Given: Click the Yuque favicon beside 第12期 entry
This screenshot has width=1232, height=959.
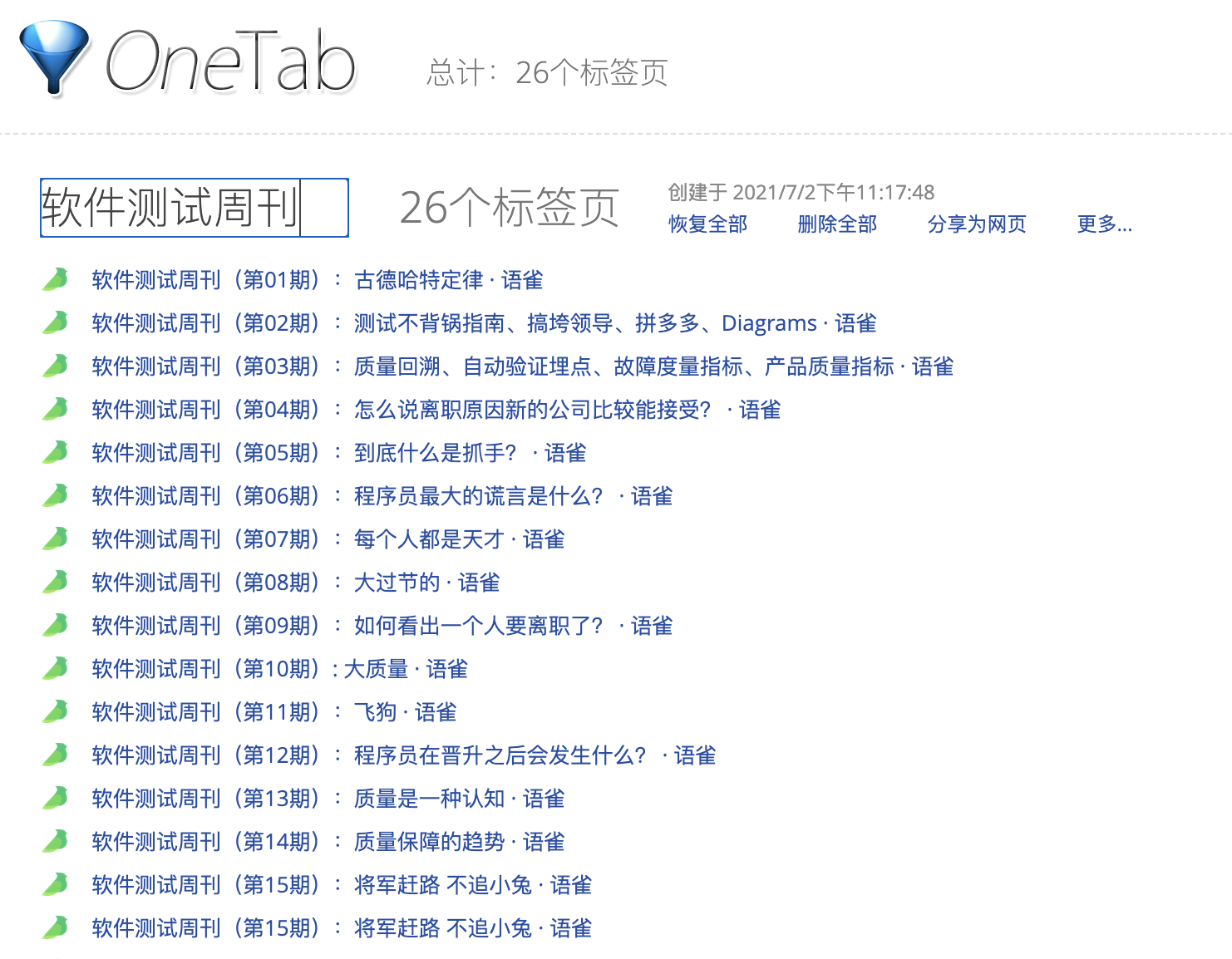Looking at the screenshot, I should point(55,755).
